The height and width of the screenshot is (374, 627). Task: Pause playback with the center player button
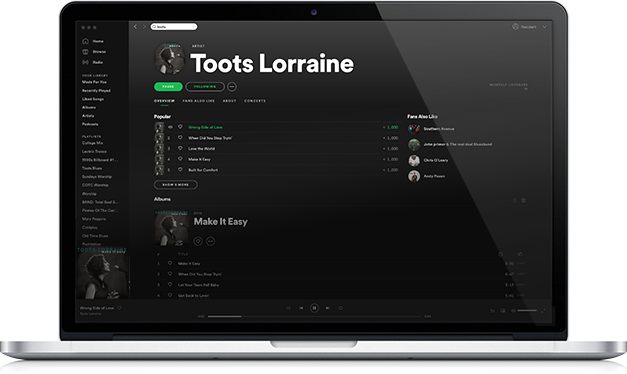pos(314,308)
